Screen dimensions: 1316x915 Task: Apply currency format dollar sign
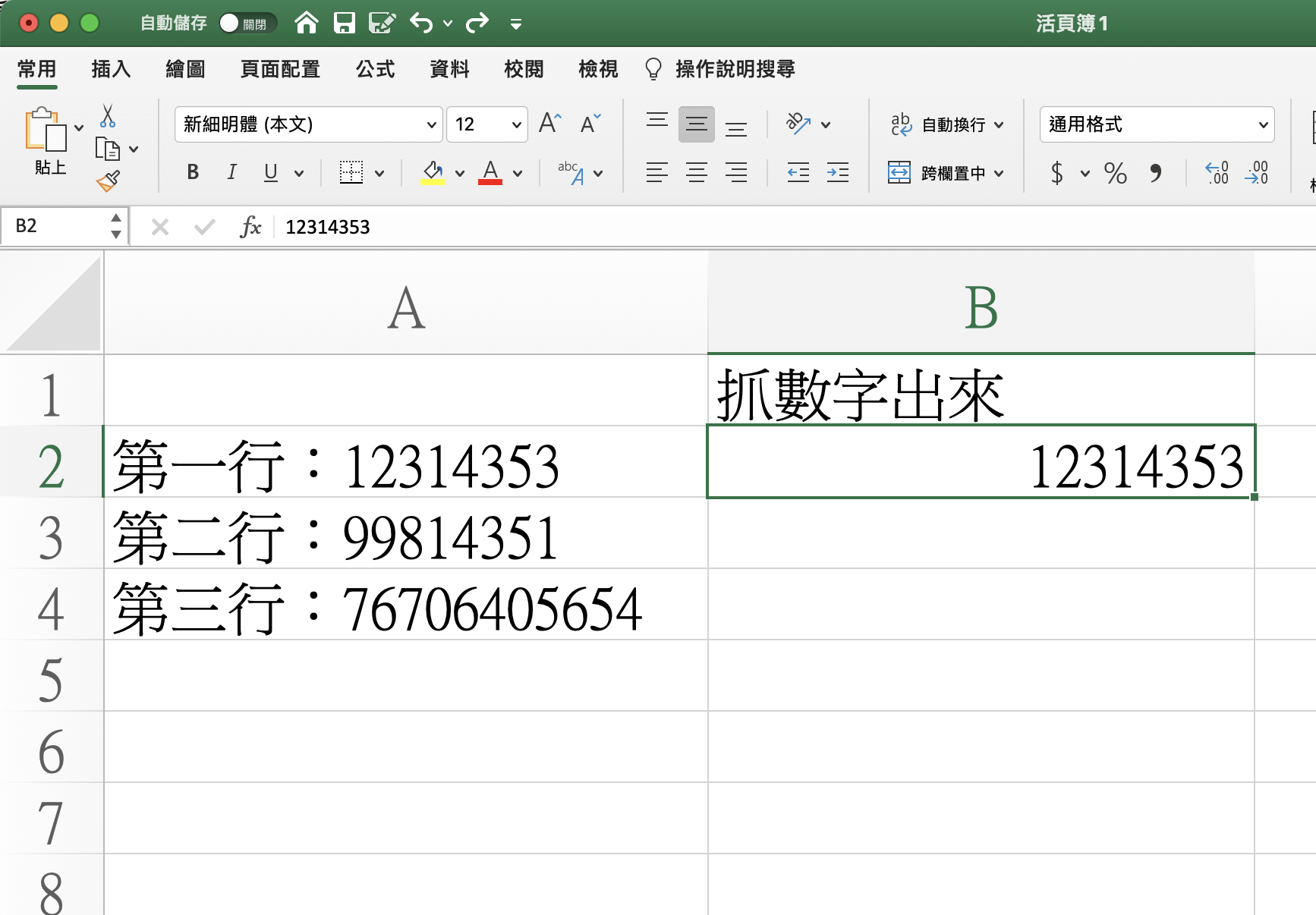coord(1056,173)
